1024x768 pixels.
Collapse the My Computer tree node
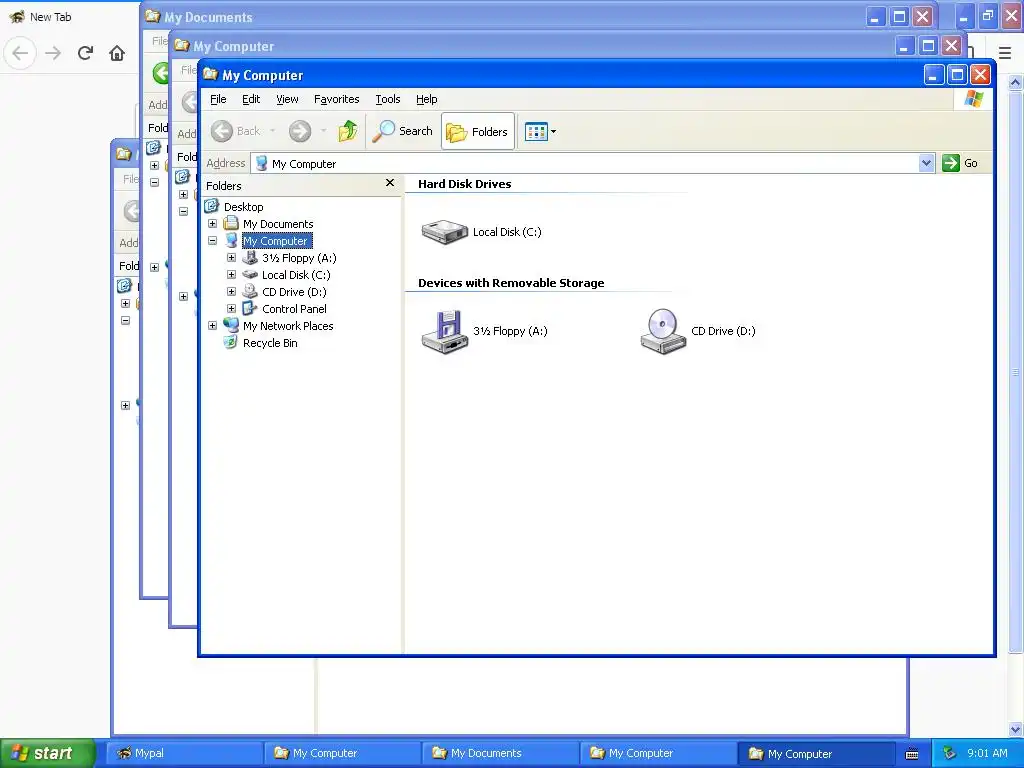tap(212, 240)
